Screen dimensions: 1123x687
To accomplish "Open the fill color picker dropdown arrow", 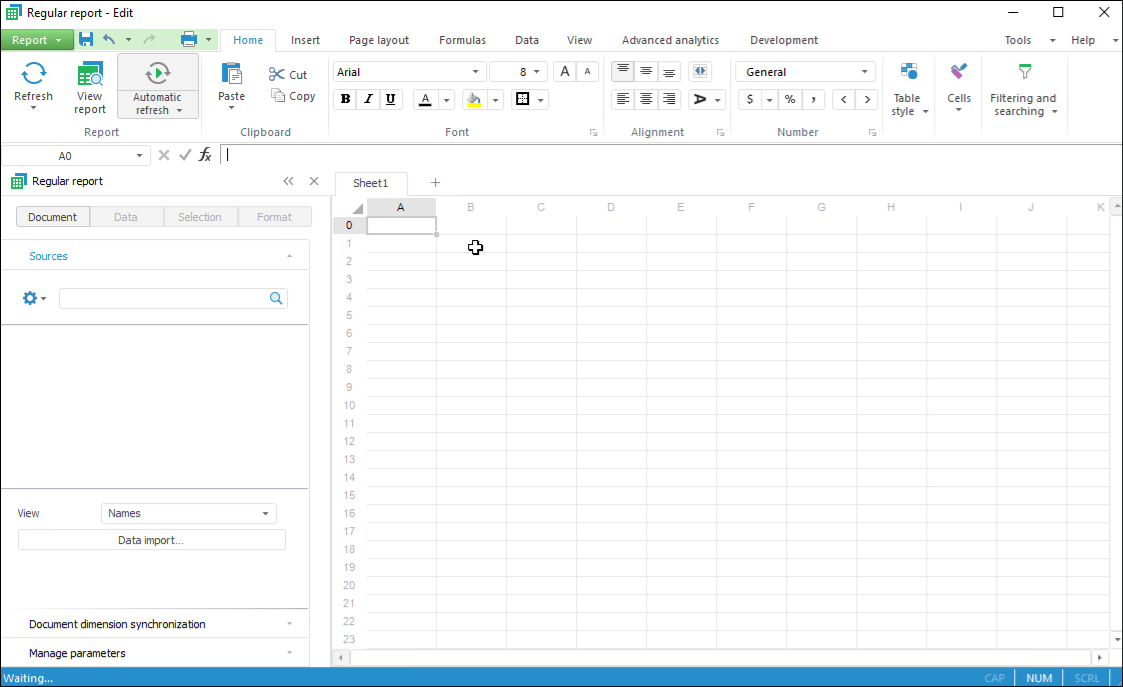I will (x=496, y=100).
